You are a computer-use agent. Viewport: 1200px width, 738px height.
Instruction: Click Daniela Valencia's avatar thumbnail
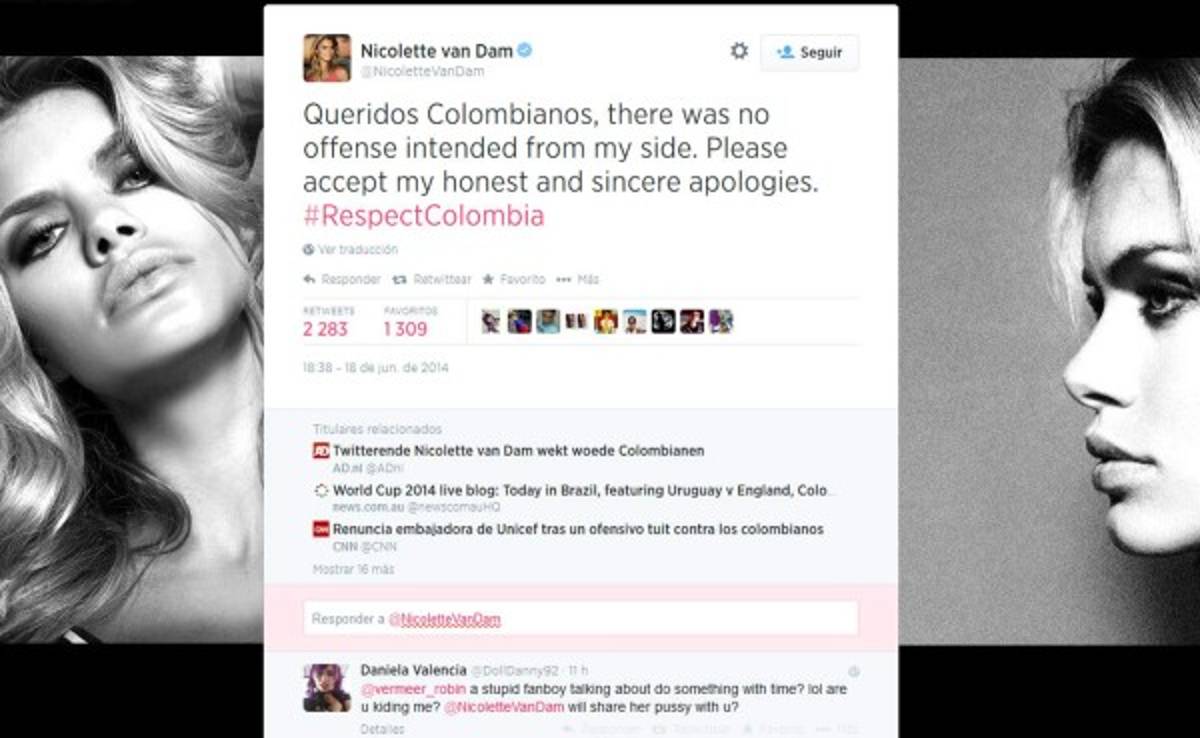(x=326, y=688)
